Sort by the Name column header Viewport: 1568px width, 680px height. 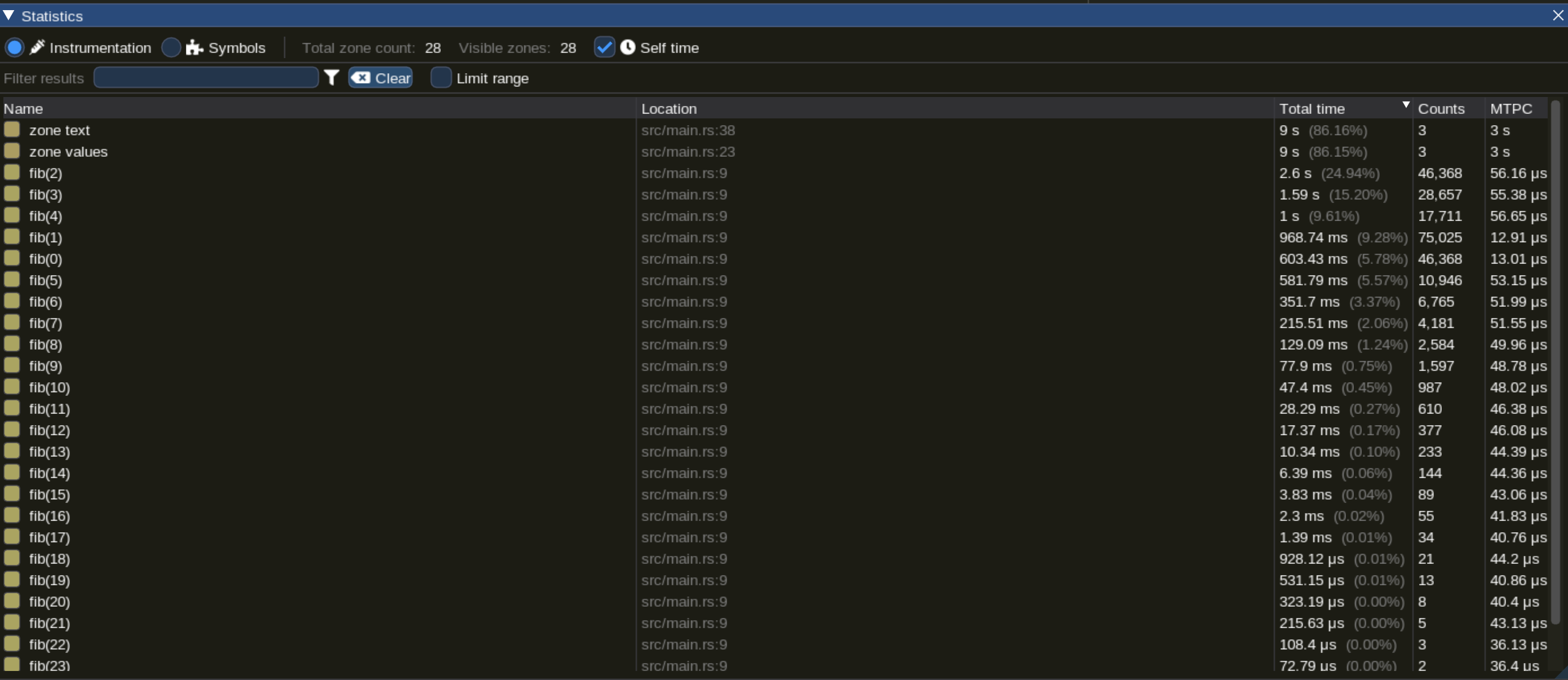(x=319, y=108)
